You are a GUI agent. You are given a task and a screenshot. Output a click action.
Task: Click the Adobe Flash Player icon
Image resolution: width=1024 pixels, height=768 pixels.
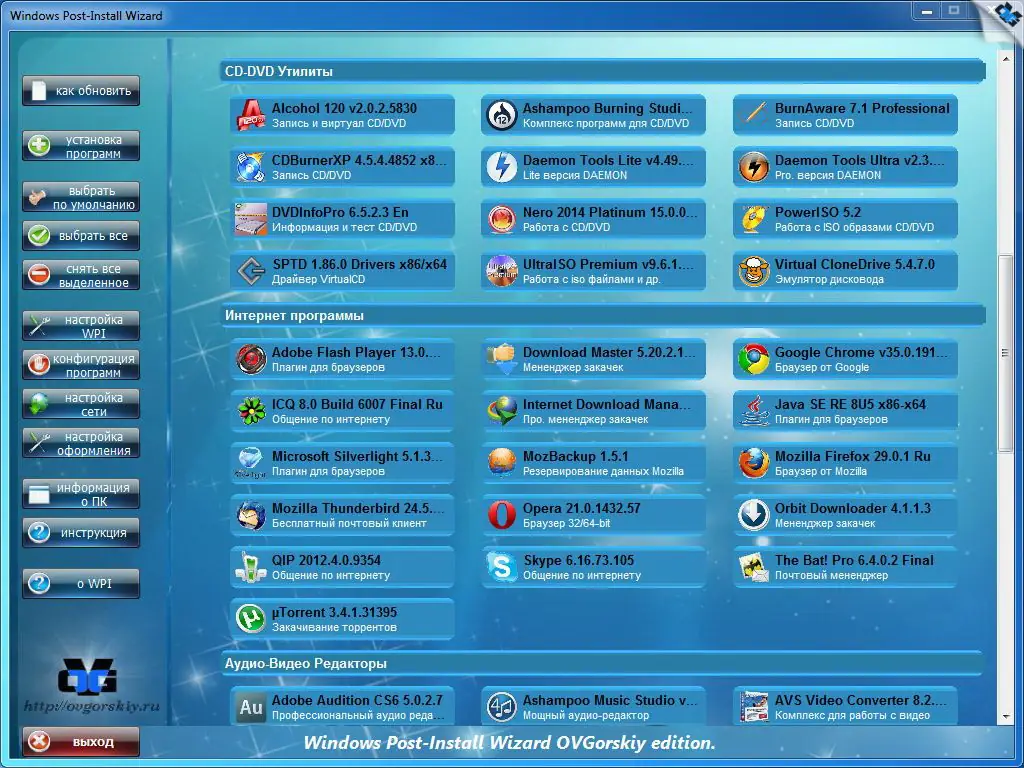pyautogui.click(x=251, y=359)
